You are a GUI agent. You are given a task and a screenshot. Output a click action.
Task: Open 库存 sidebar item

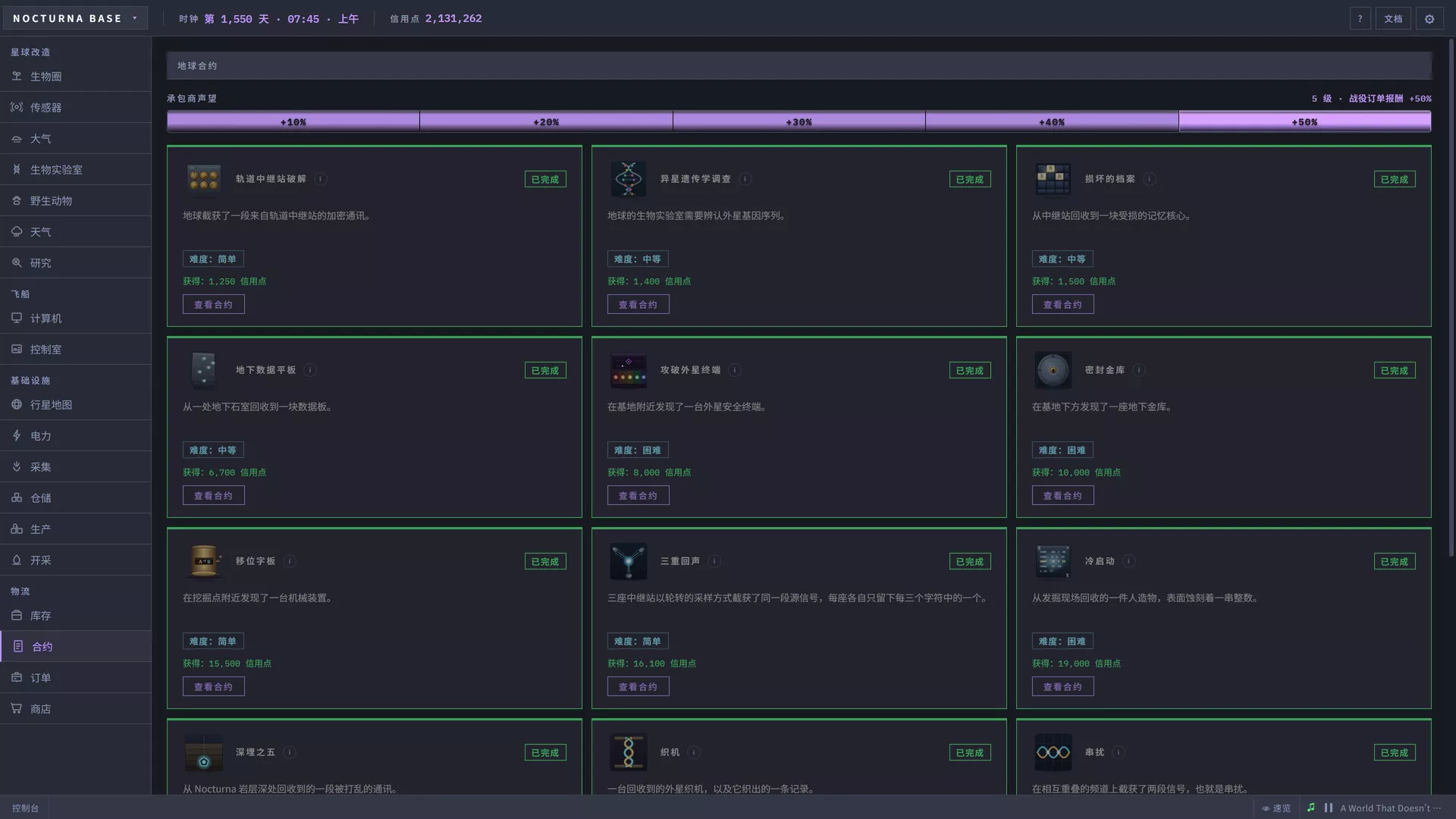point(76,616)
